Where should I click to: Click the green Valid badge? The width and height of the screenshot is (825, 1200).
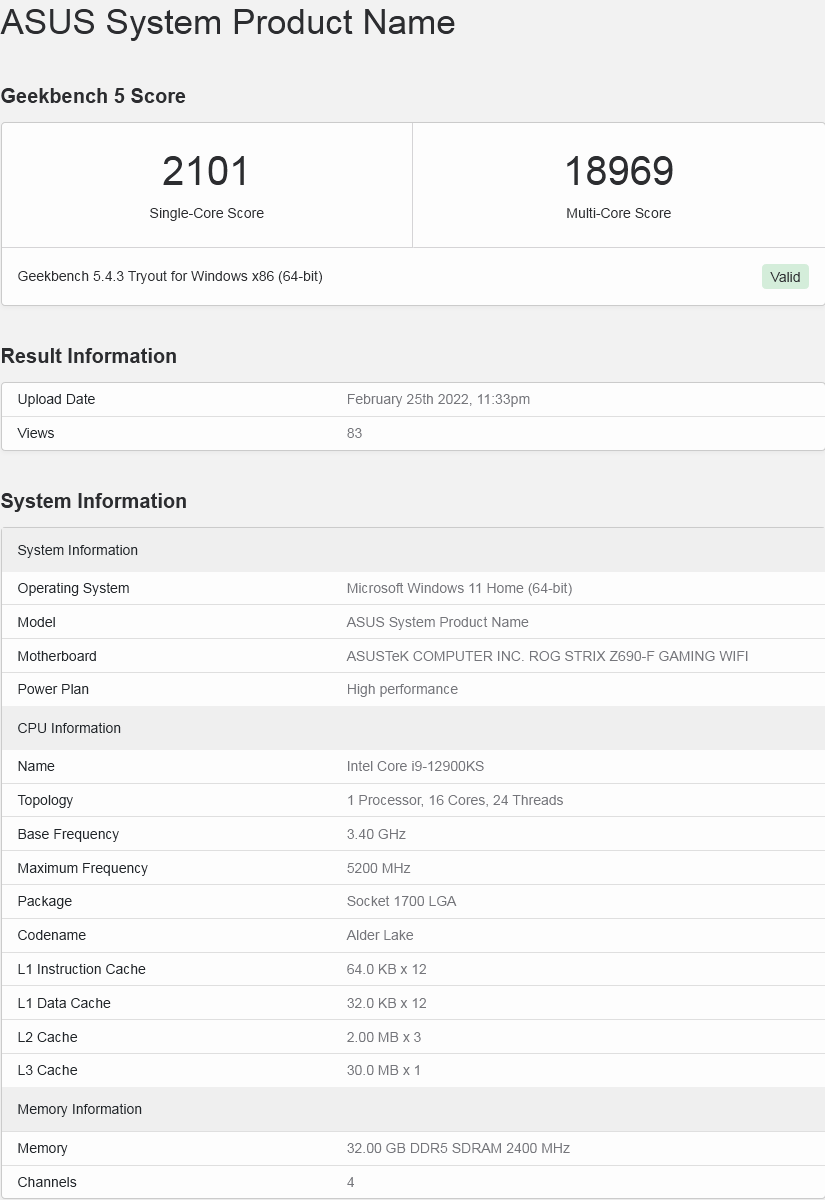click(785, 277)
